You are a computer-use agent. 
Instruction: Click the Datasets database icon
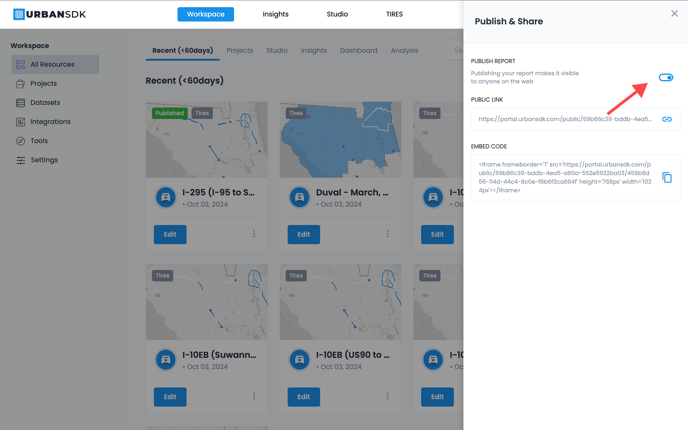(20, 103)
